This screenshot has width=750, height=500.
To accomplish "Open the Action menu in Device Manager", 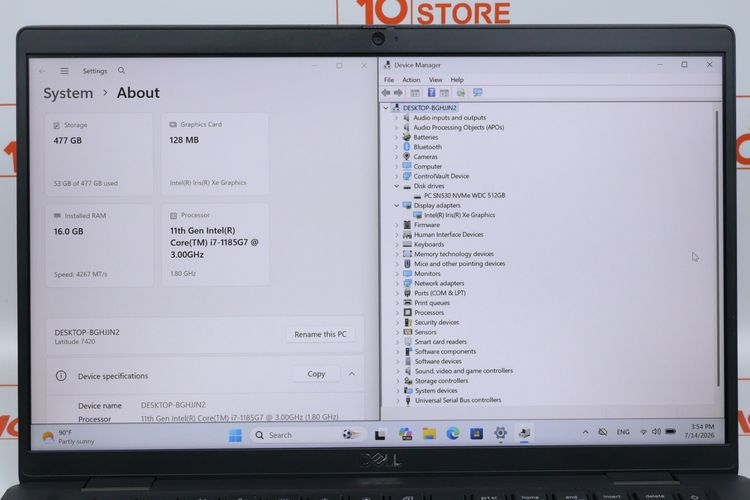I will click(411, 80).
